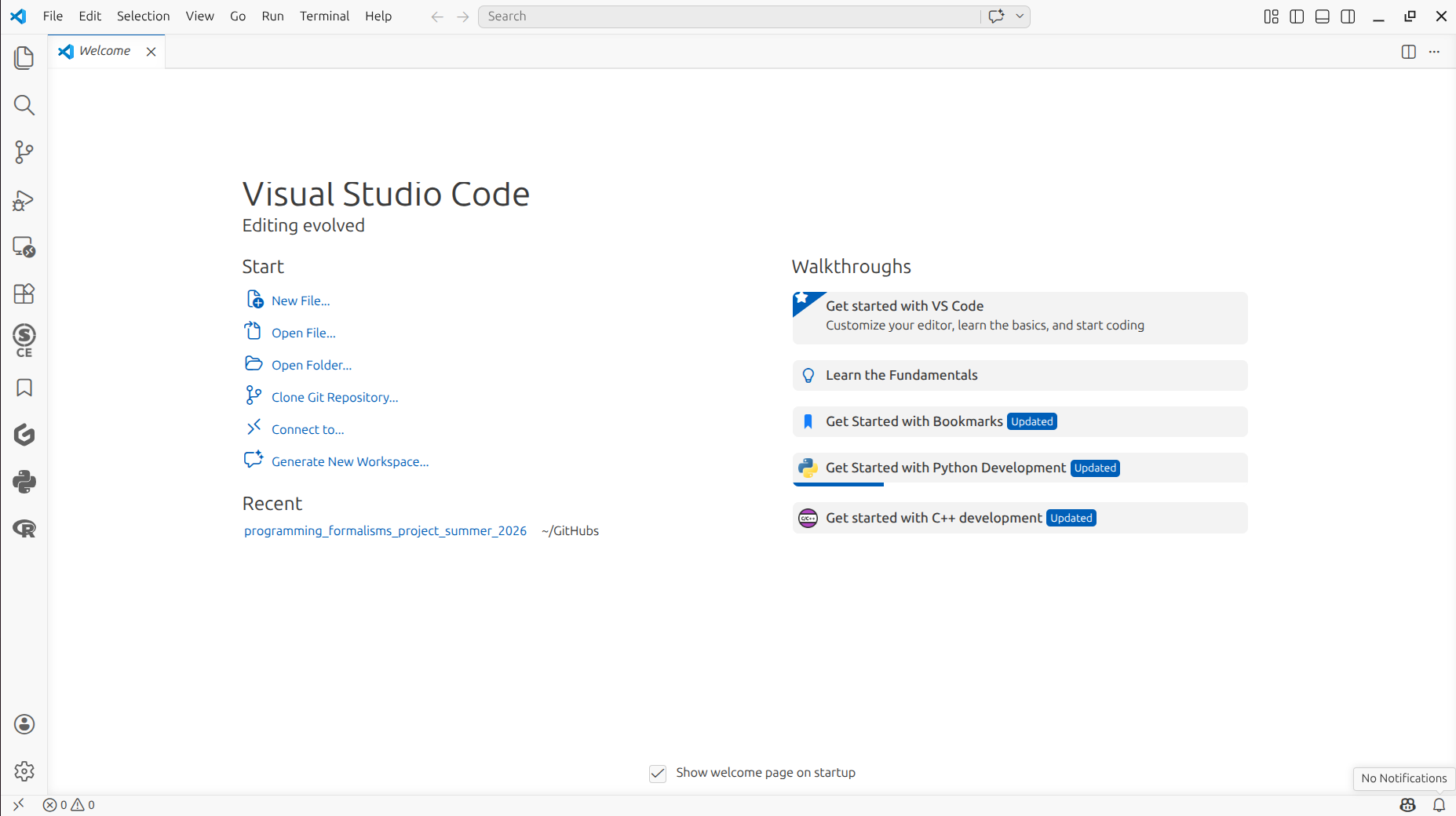Open the R extension view
The image size is (1456, 816).
(x=24, y=529)
